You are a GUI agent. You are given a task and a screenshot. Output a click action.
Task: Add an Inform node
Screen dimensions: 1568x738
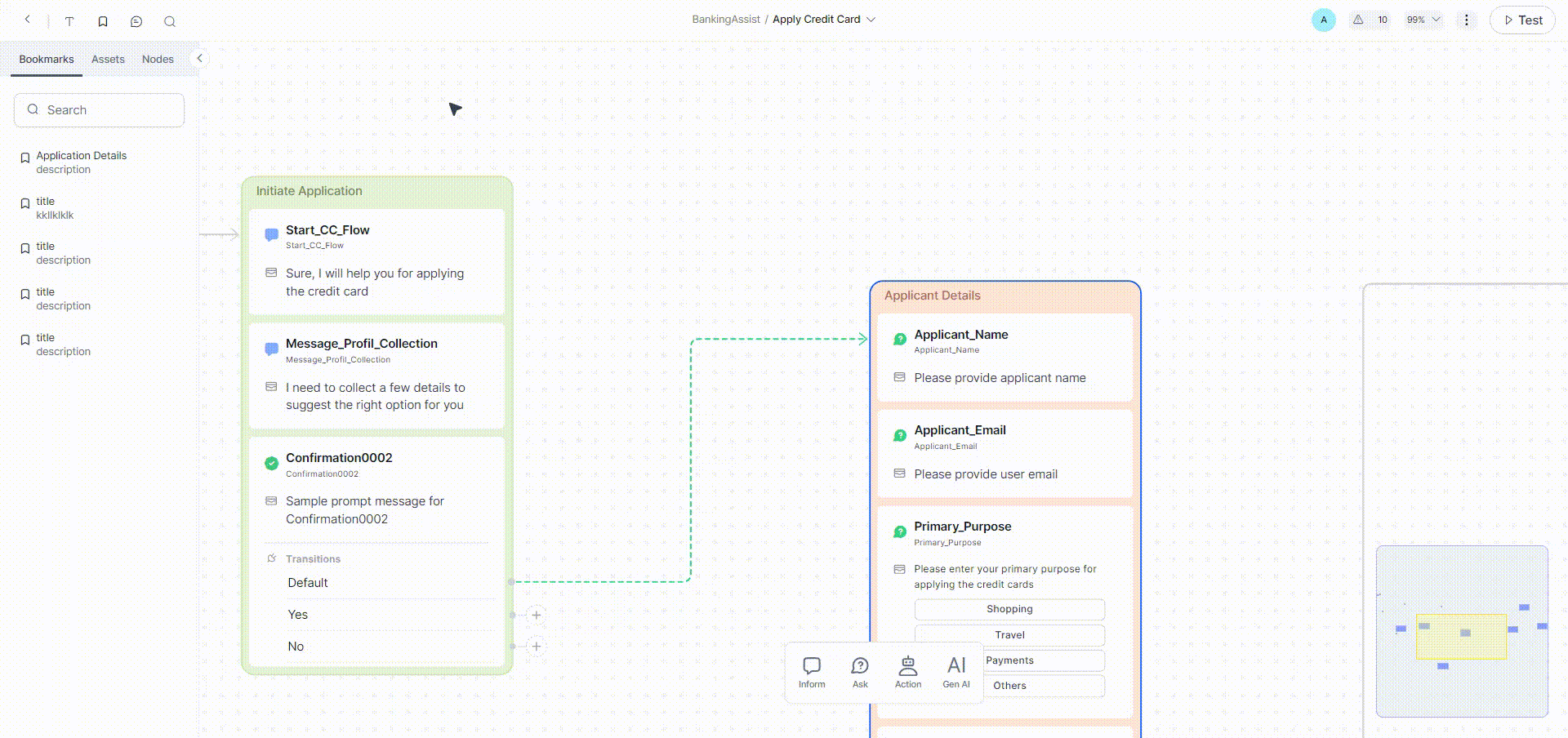coord(812,673)
